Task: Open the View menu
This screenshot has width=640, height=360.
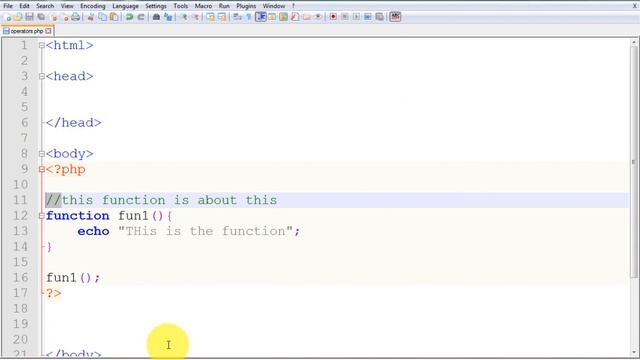Action: [67, 6]
